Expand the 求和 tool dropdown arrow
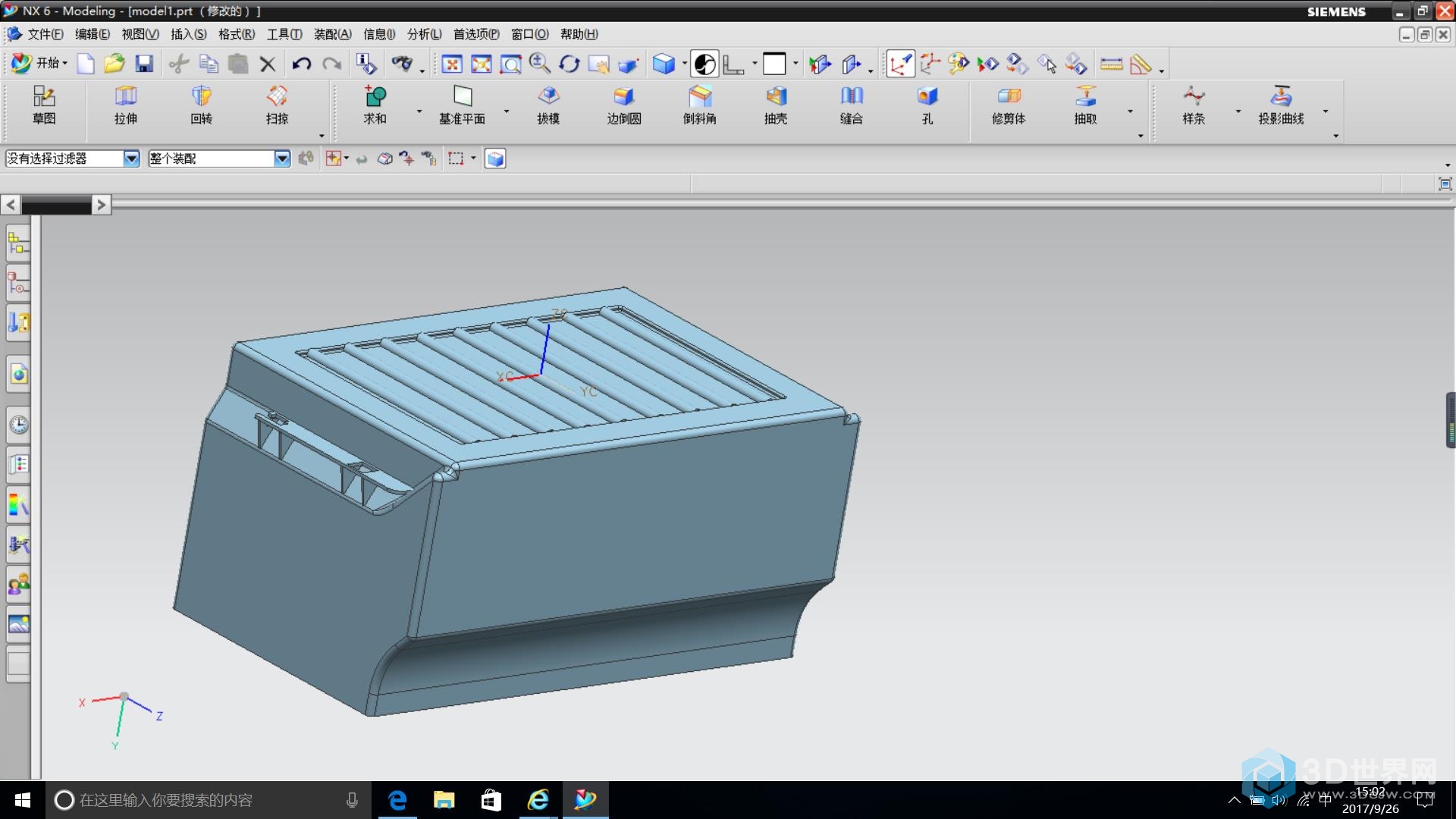The image size is (1456, 819). pos(419,111)
